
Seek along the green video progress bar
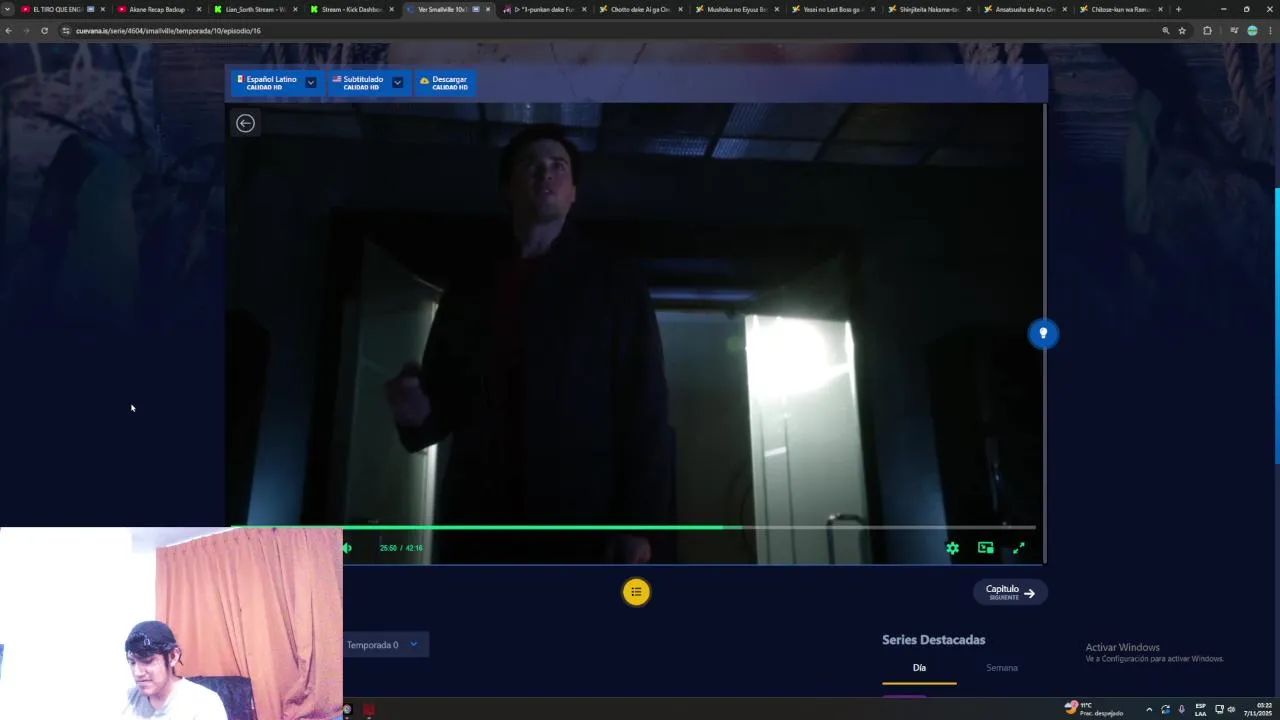[x=633, y=527]
